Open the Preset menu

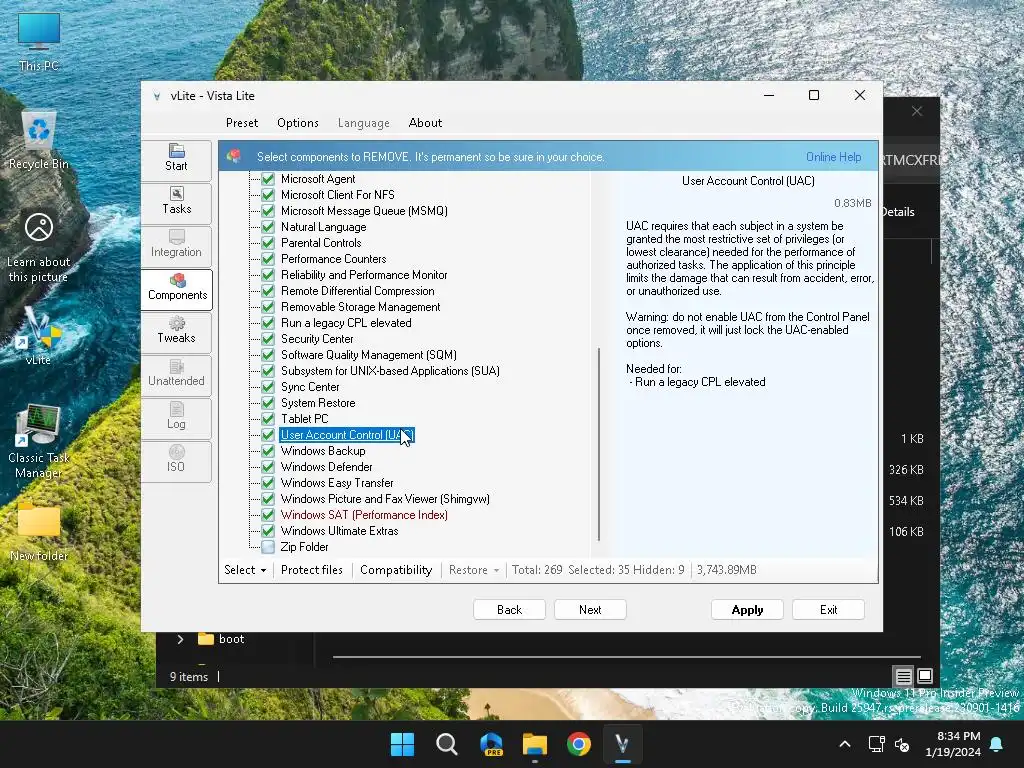point(242,123)
